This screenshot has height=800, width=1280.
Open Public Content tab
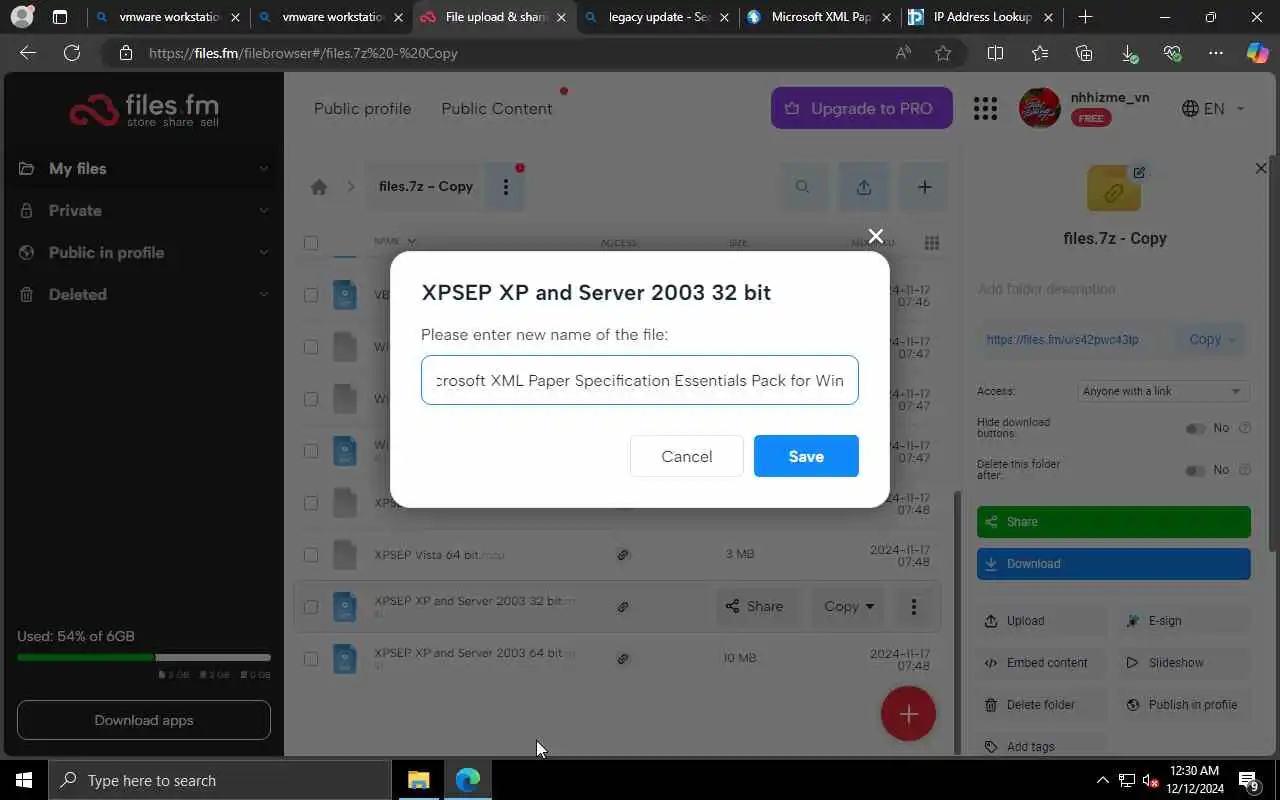497,108
